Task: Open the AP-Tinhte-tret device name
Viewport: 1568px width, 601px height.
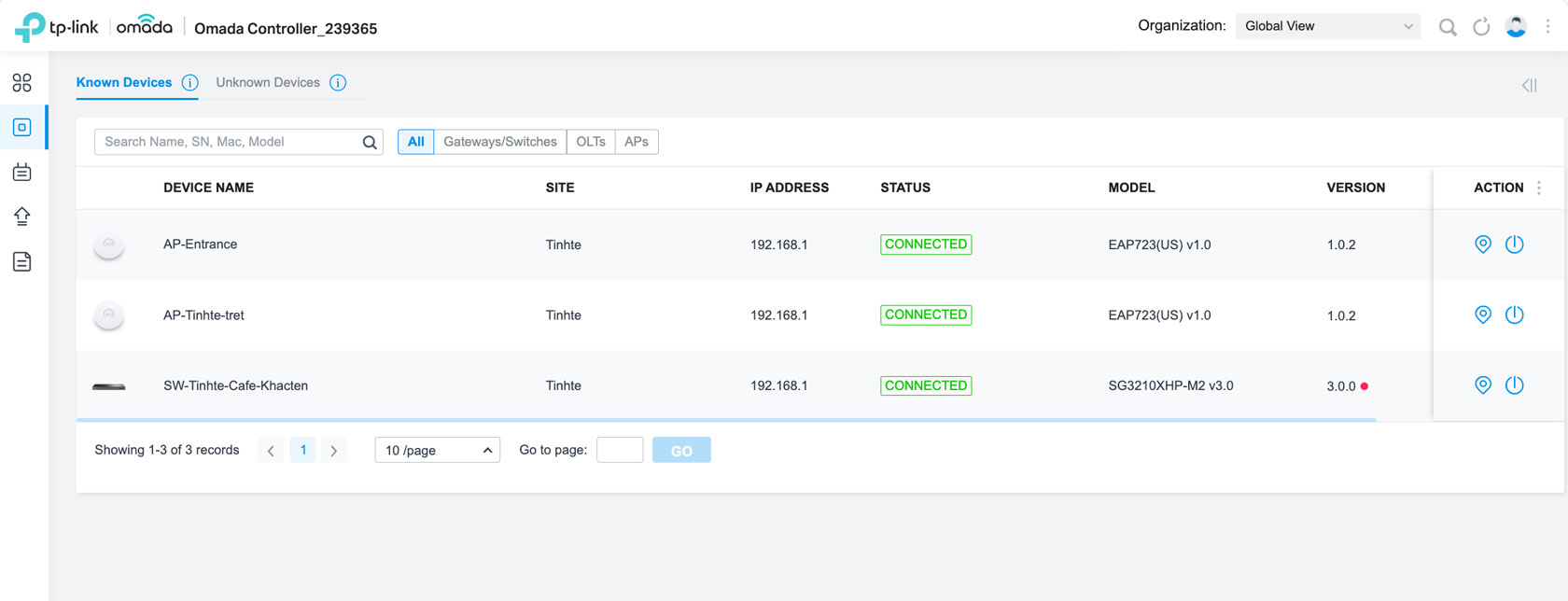Action: pos(203,315)
